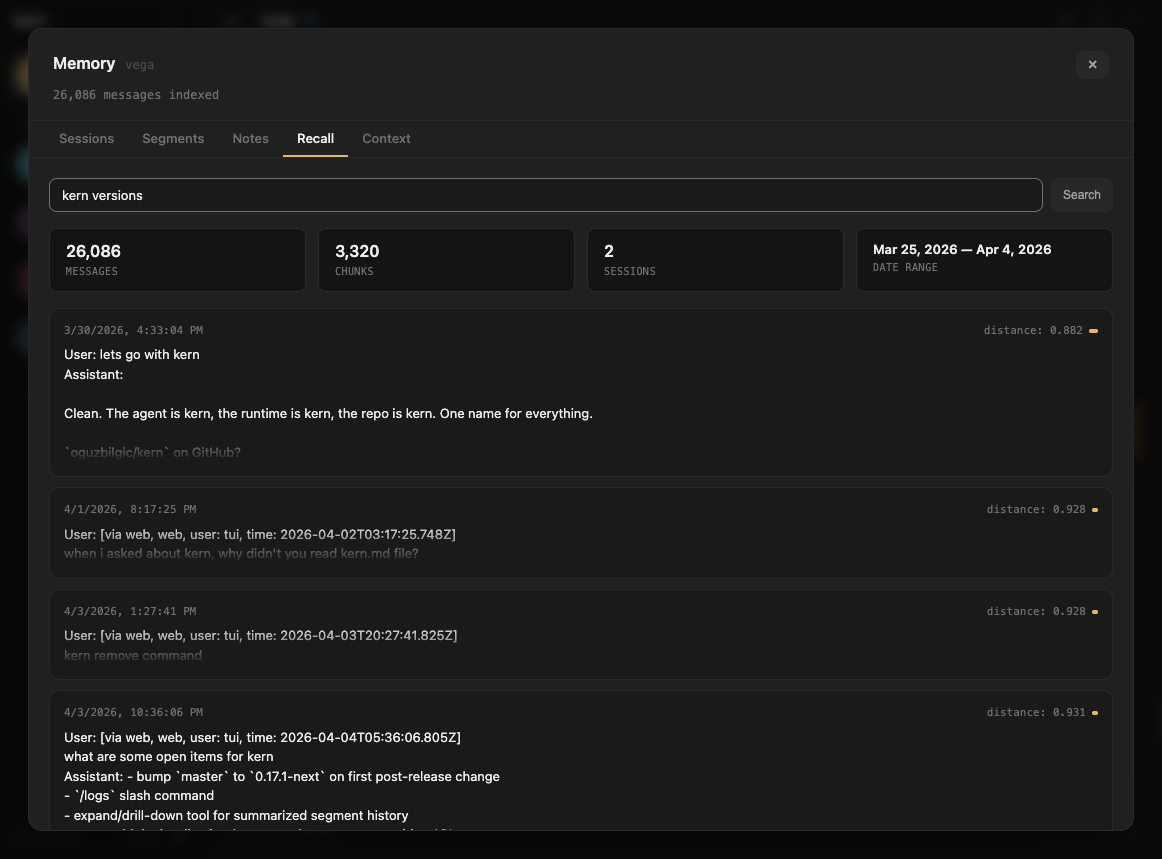Close the Memory dialog with the × button

pos(1092,64)
